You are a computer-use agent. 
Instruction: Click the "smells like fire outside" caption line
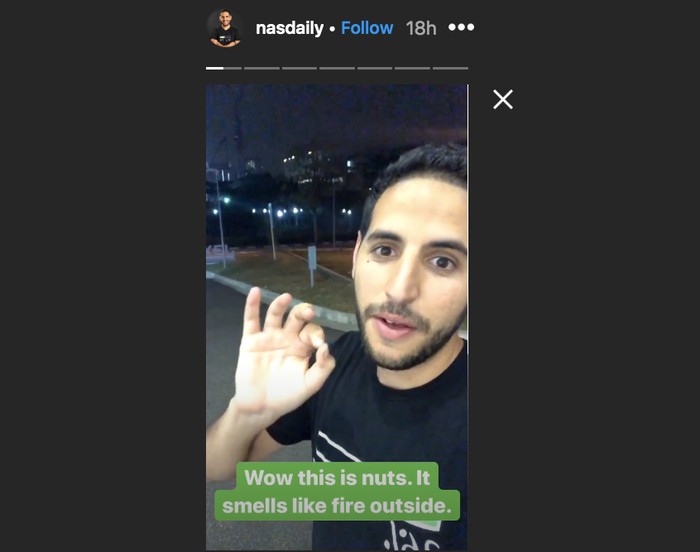pos(337,506)
